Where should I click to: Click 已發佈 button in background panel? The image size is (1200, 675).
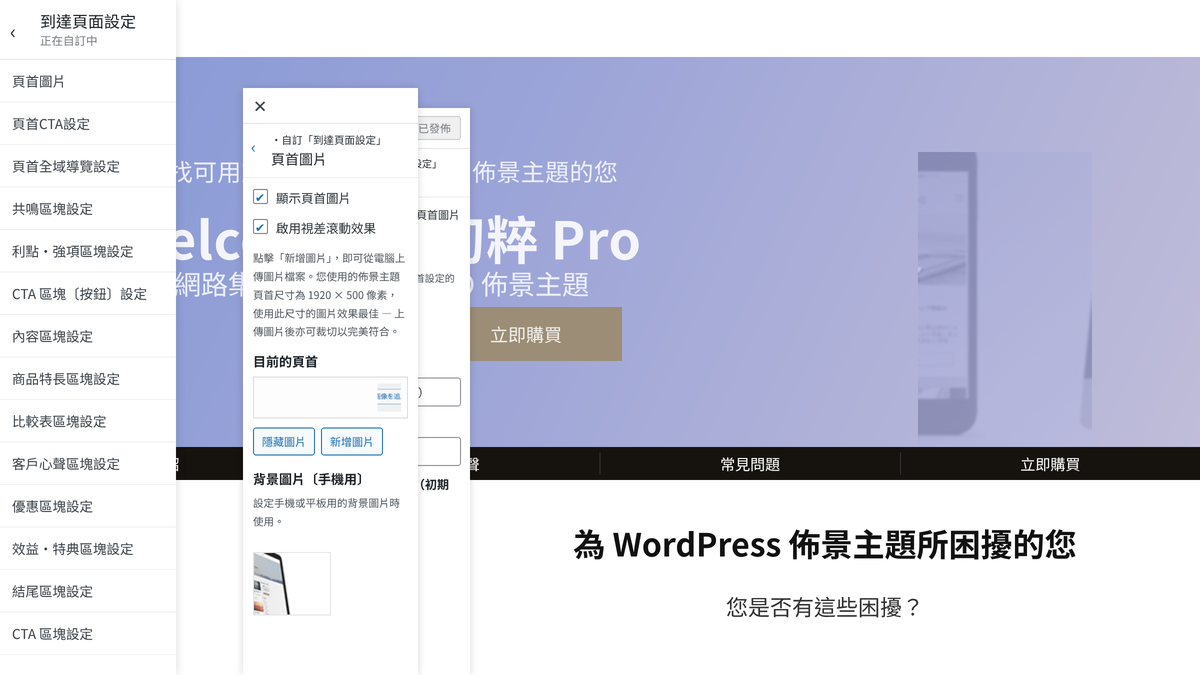click(437, 128)
